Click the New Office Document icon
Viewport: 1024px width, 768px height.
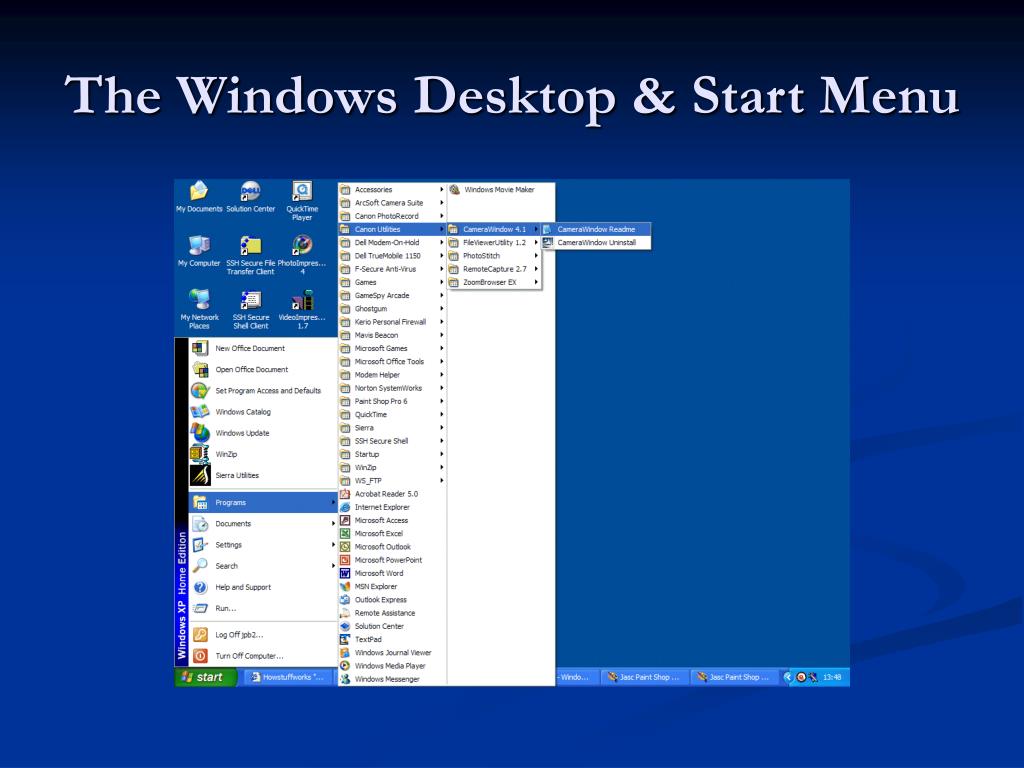tap(200, 348)
